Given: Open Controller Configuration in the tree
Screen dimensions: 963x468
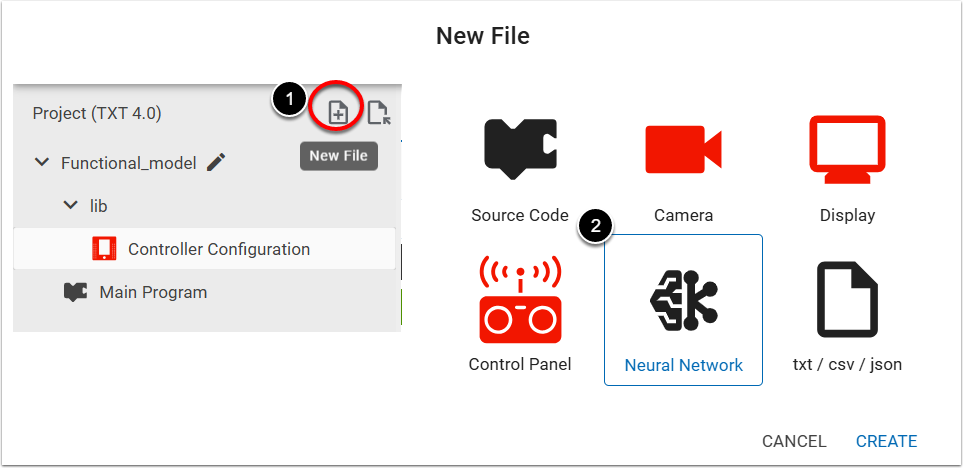Looking at the screenshot, I should point(218,249).
